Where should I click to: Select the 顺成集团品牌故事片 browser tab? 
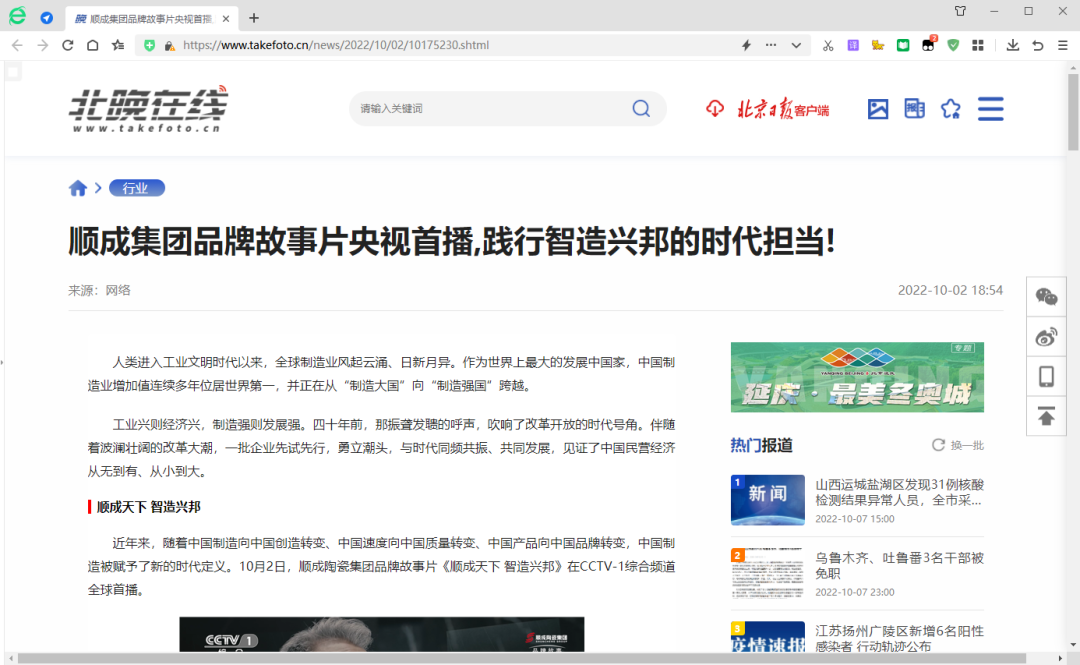pyautogui.click(x=150, y=18)
